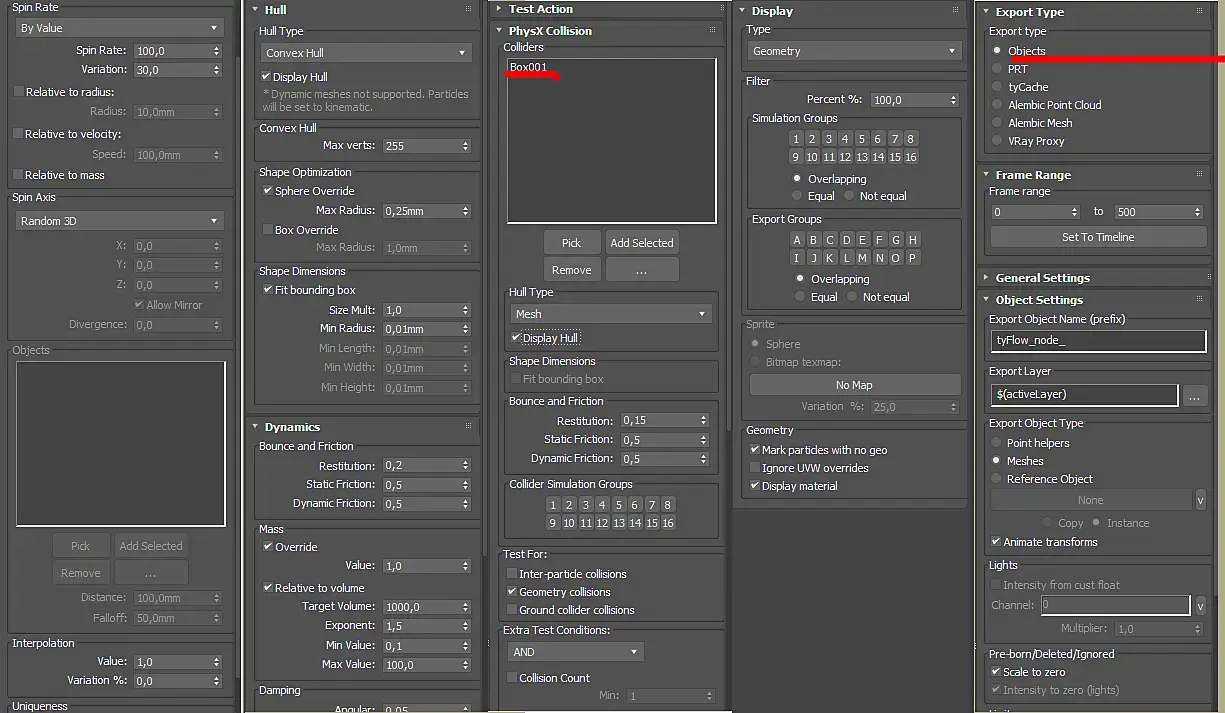The height and width of the screenshot is (713, 1225).
Task: Toggle Display Hull in PhysX Collision panel
Action: click(516, 338)
